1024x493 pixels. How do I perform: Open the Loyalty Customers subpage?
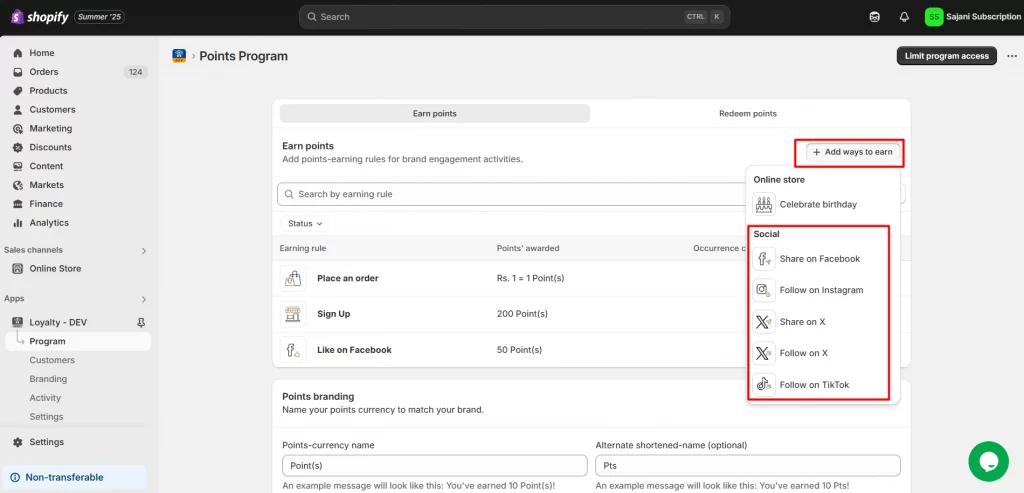tap(52, 360)
